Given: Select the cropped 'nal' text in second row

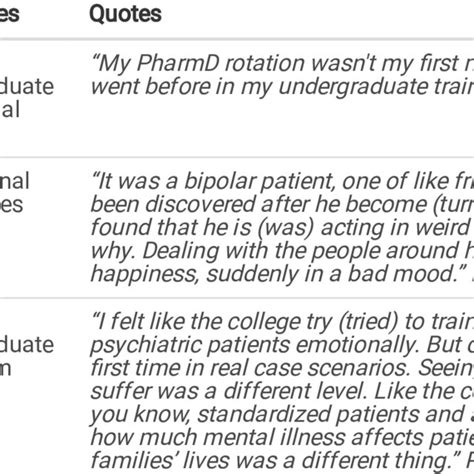Looking at the screenshot, I should coord(15,181).
